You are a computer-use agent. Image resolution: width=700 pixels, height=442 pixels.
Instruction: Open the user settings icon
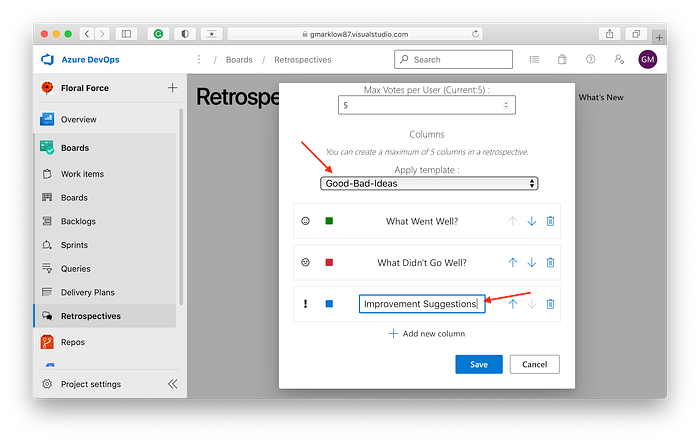click(x=619, y=59)
